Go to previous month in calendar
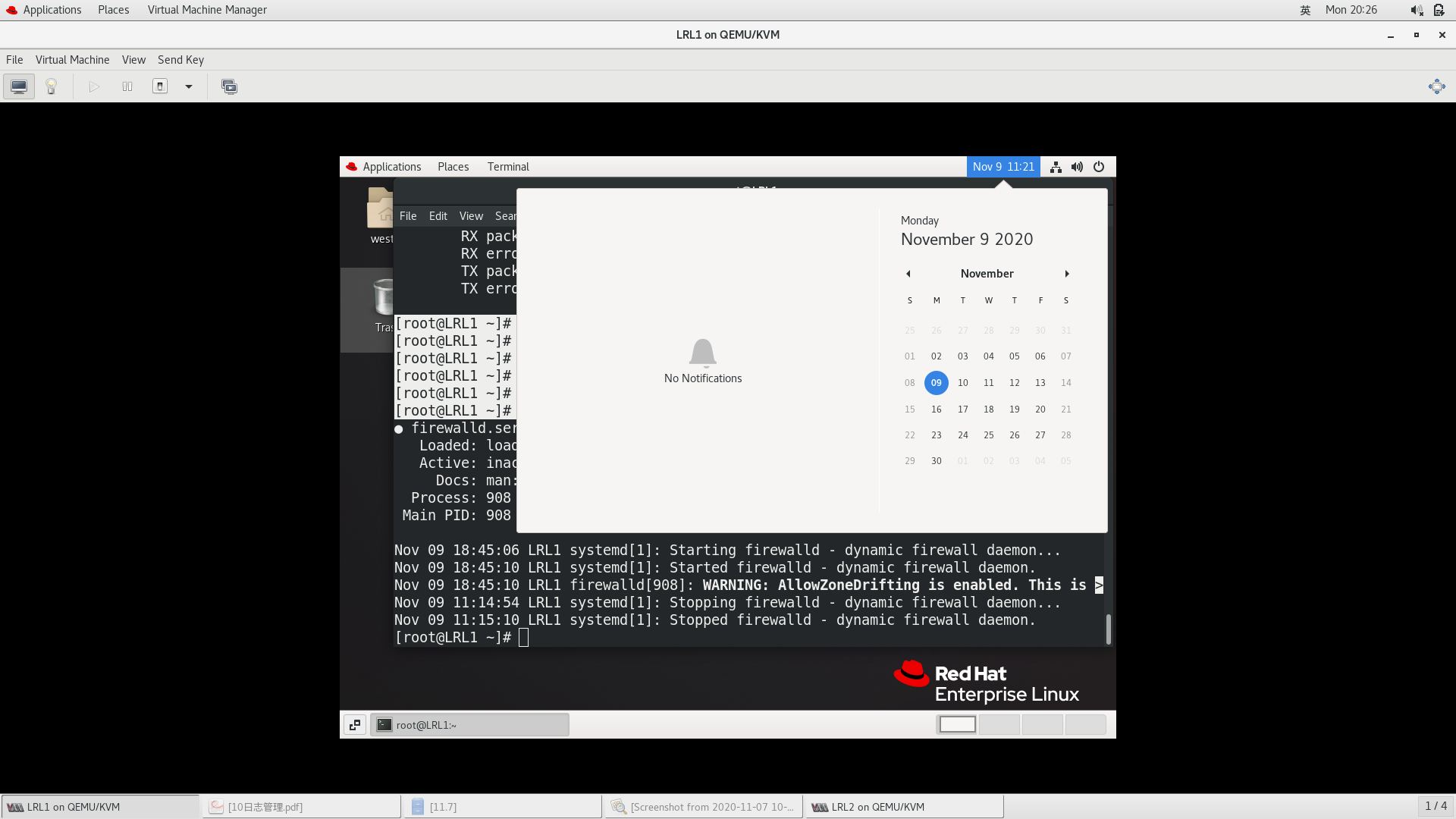 (908, 274)
